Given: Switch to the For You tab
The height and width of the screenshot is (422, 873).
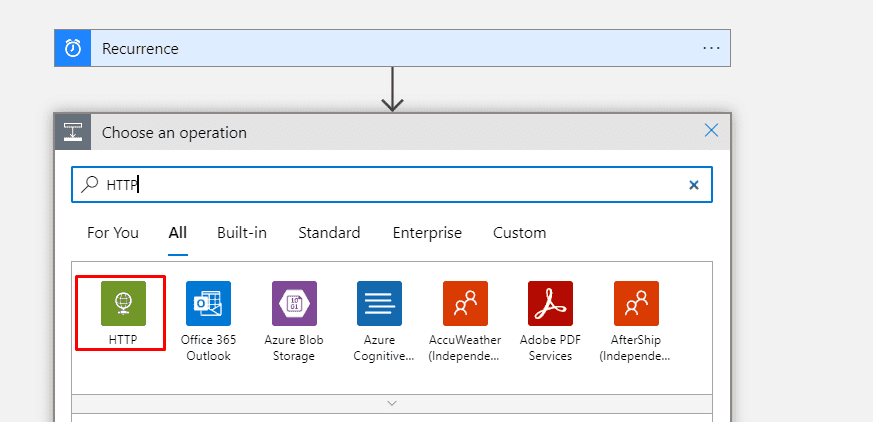Looking at the screenshot, I should pyautogui.click(x=113, y=233).
